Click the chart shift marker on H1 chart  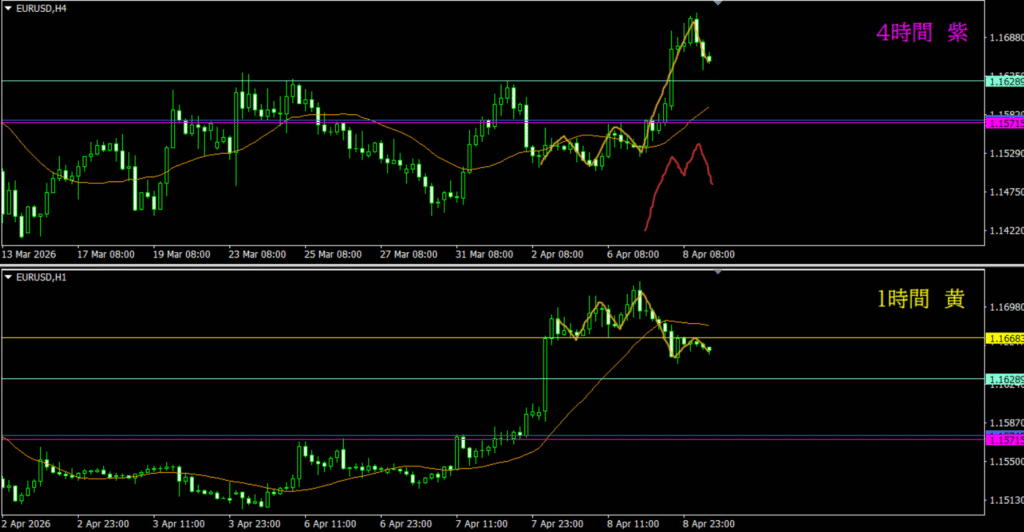coord(718,272)
